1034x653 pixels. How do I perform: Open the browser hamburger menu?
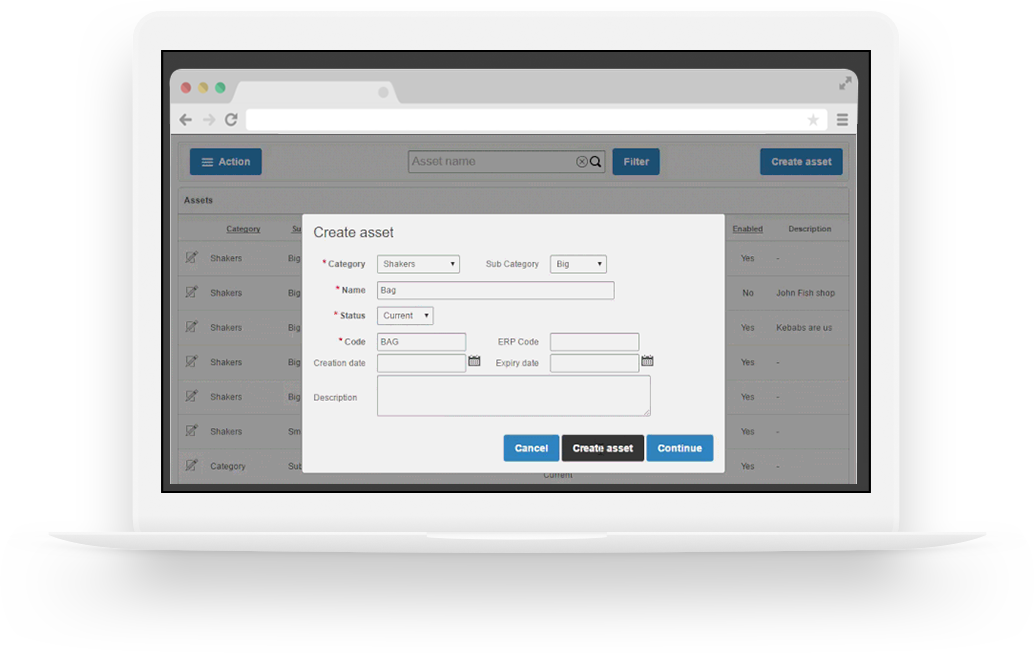point(842,119)
